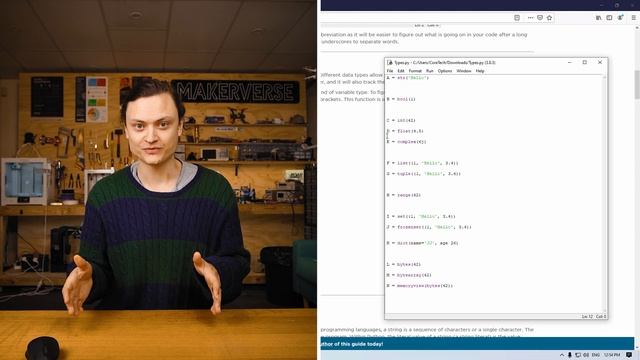The image size is (640, 360).
Task: Place cursor on the 'K = dict' line
Action: (x=422, y=243)
